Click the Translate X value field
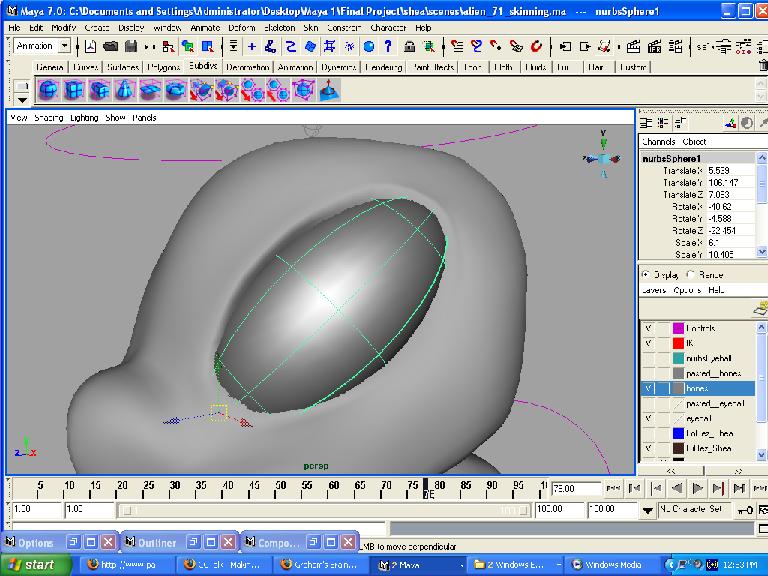The width and height of the screenshot is (768, 576). 730,170
